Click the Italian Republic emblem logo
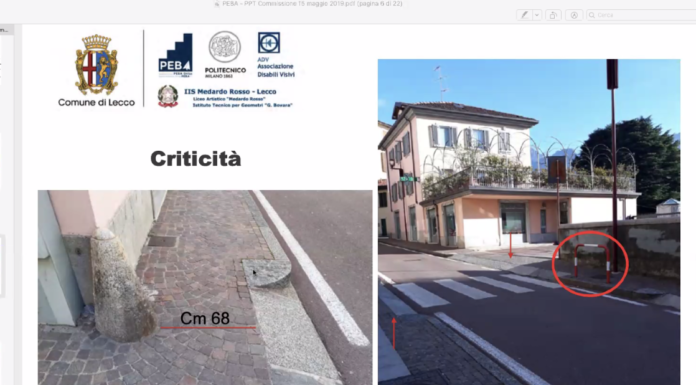 [168, 96]
